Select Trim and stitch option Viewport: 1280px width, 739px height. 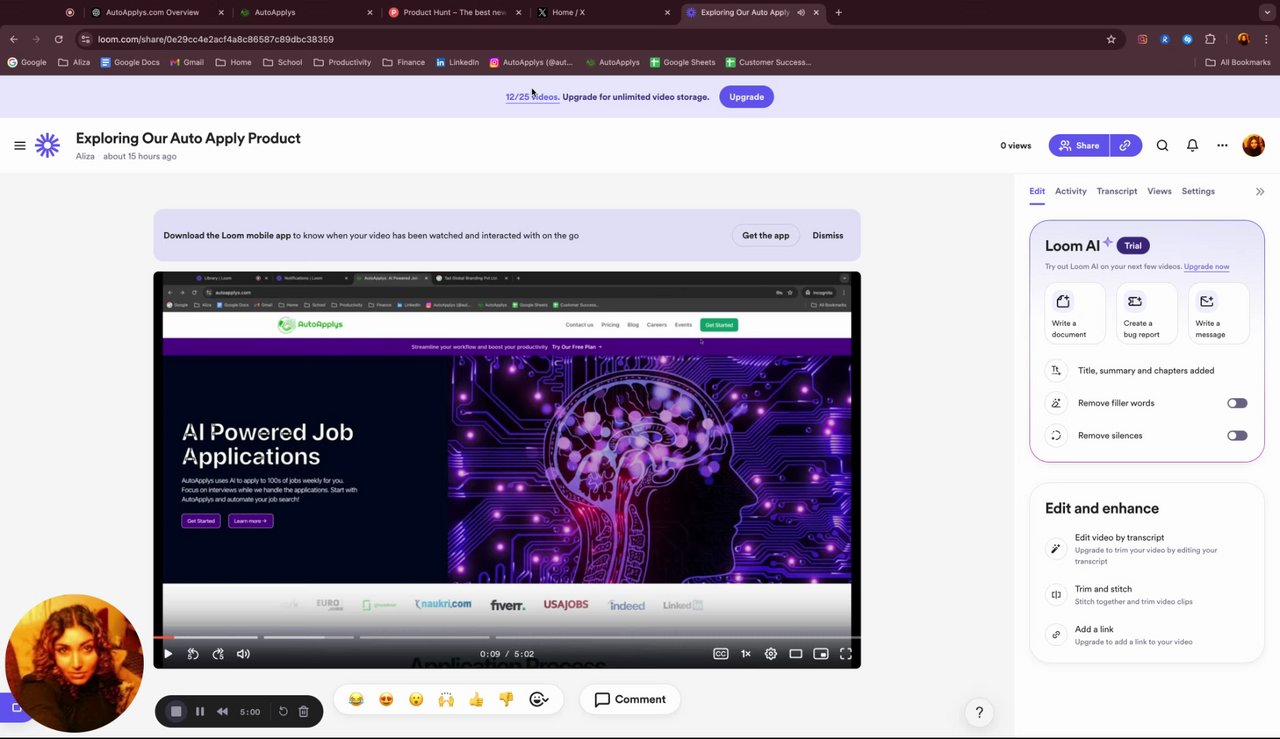click(x=1146, y=595)
